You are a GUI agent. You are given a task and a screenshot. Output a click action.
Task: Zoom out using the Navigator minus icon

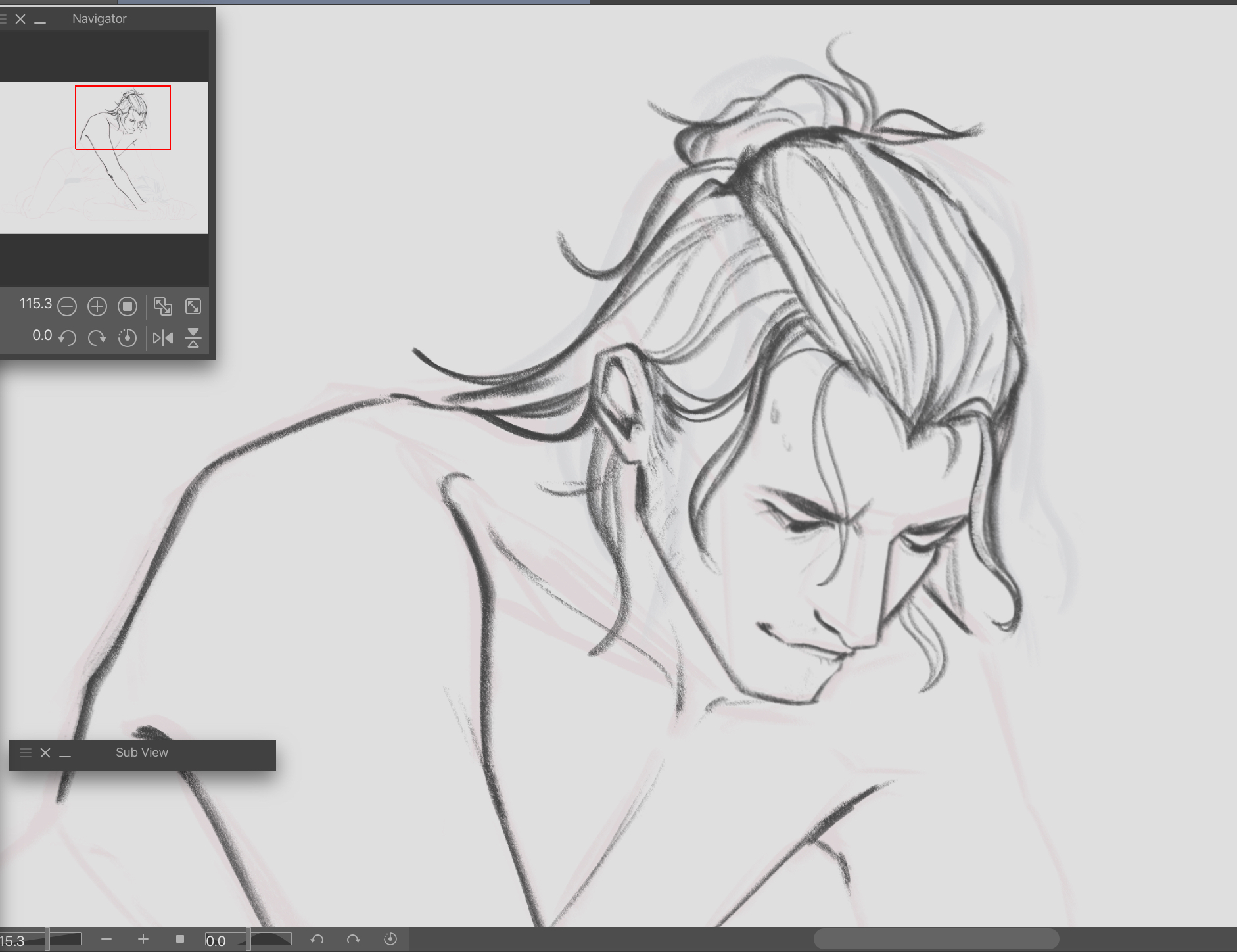click(x=67, y=306)
